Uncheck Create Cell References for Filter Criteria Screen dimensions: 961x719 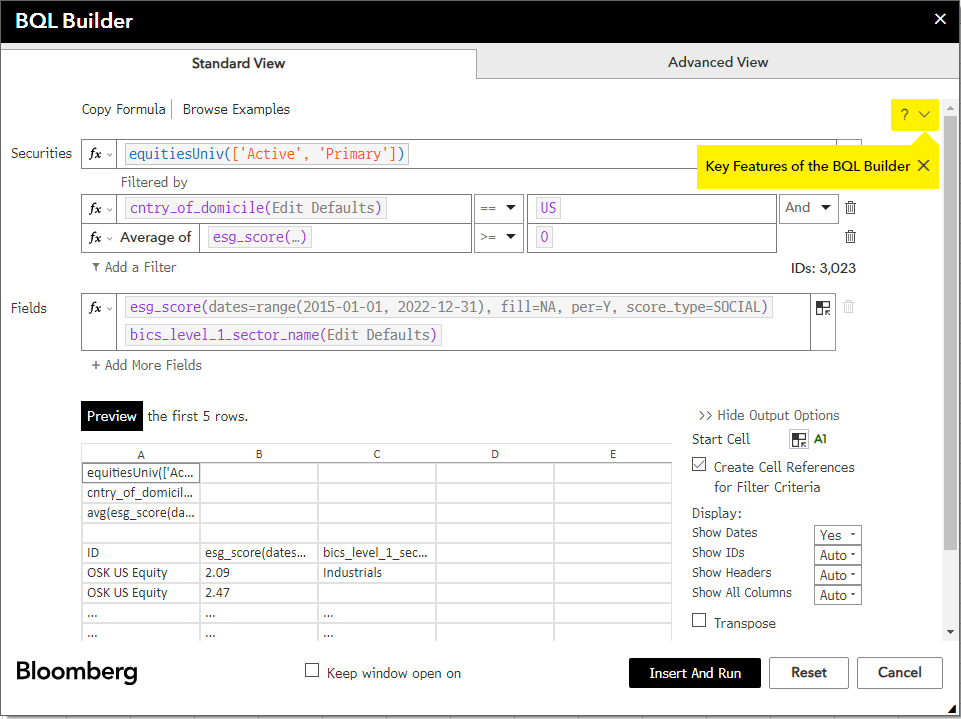(x=697, y=466)
